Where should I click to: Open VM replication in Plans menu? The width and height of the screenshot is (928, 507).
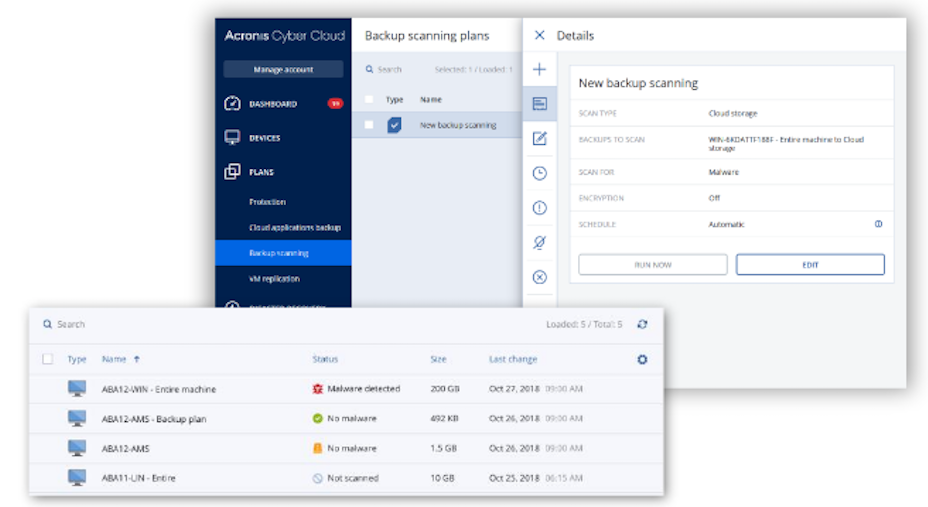[273, 279]
